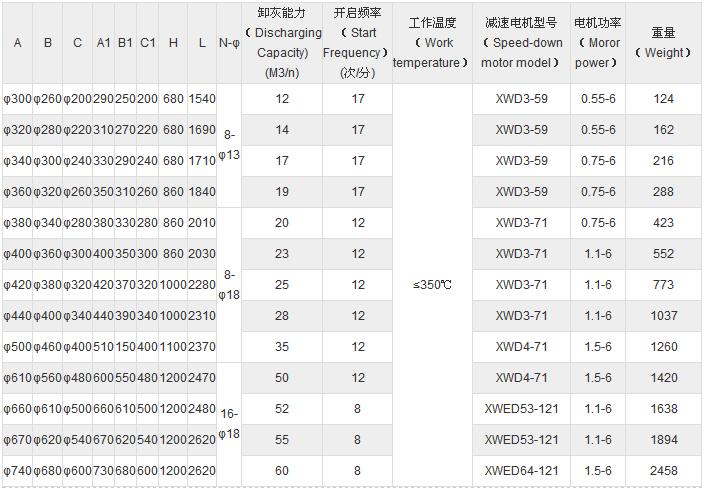Click the L value 1690
Screen dimensions: 705x489
coord(202,130)
